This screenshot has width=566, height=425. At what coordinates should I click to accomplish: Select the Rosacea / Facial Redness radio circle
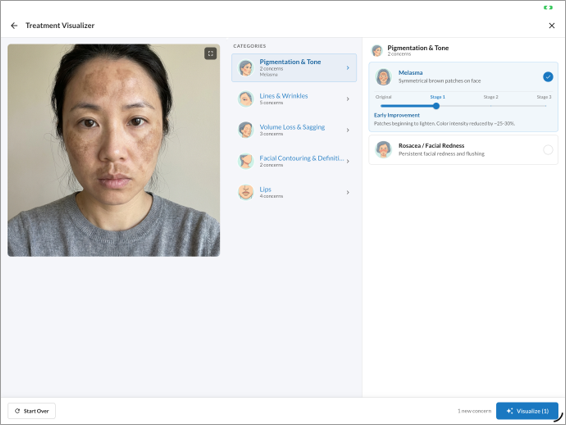[x=548, y=149]
